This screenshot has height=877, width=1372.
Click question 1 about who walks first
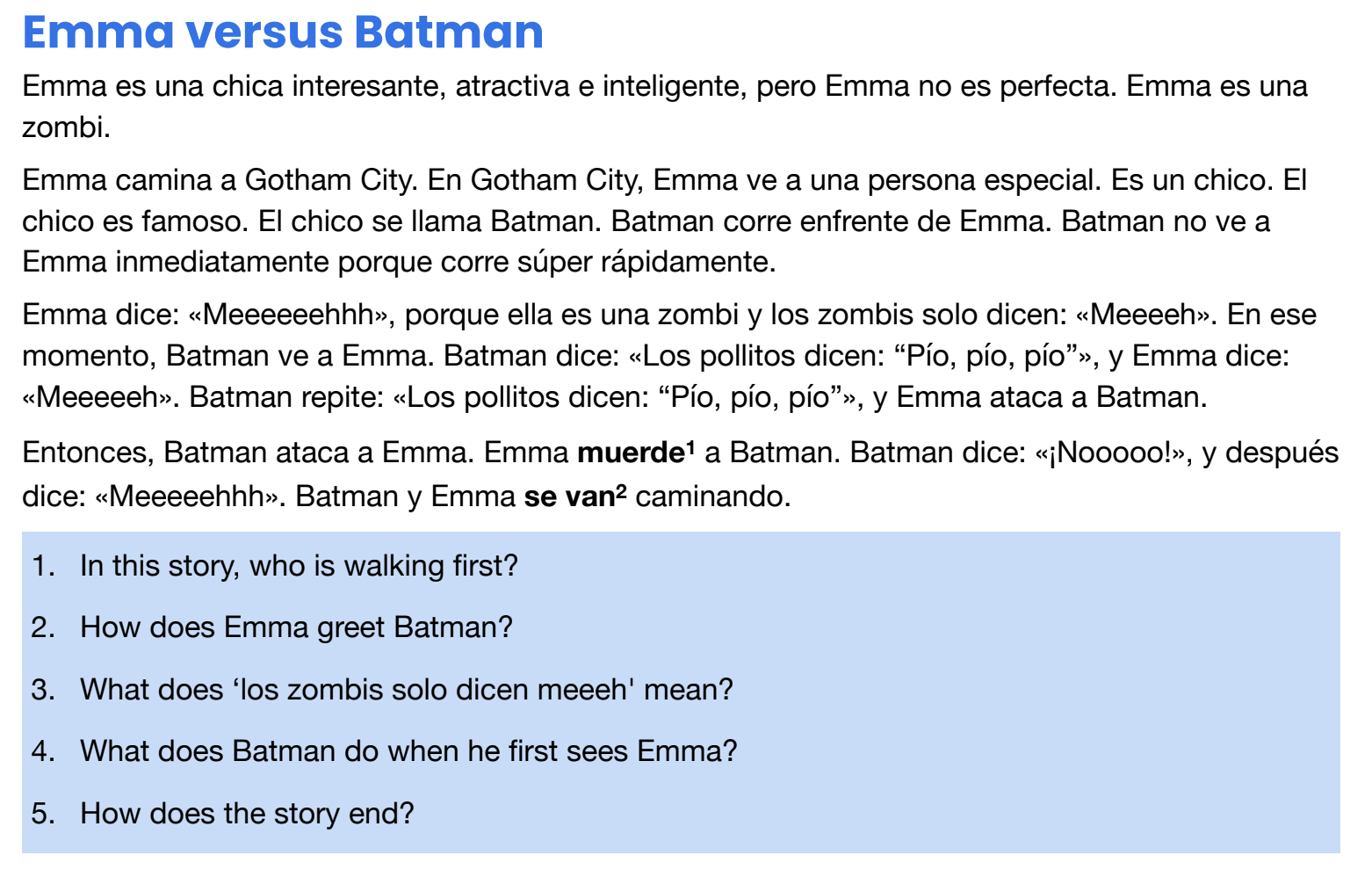click(299, 566)
